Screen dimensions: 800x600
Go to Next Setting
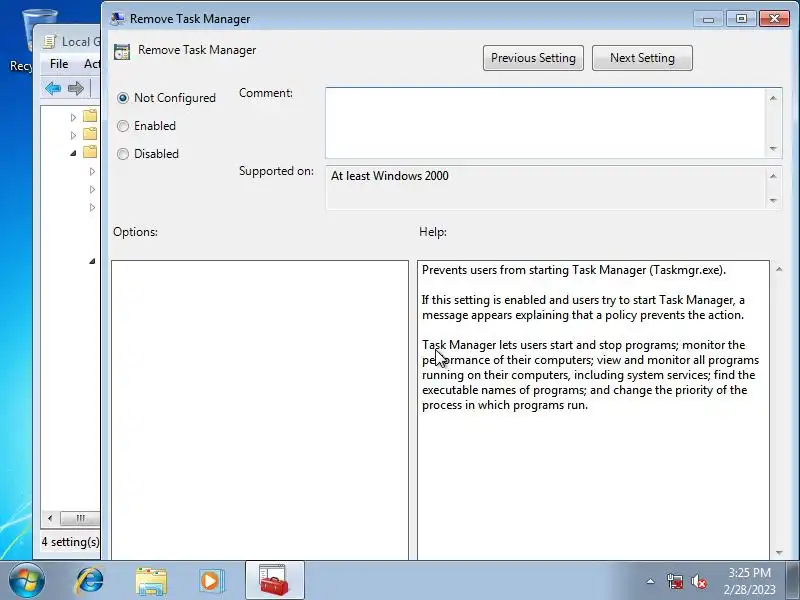642,58
